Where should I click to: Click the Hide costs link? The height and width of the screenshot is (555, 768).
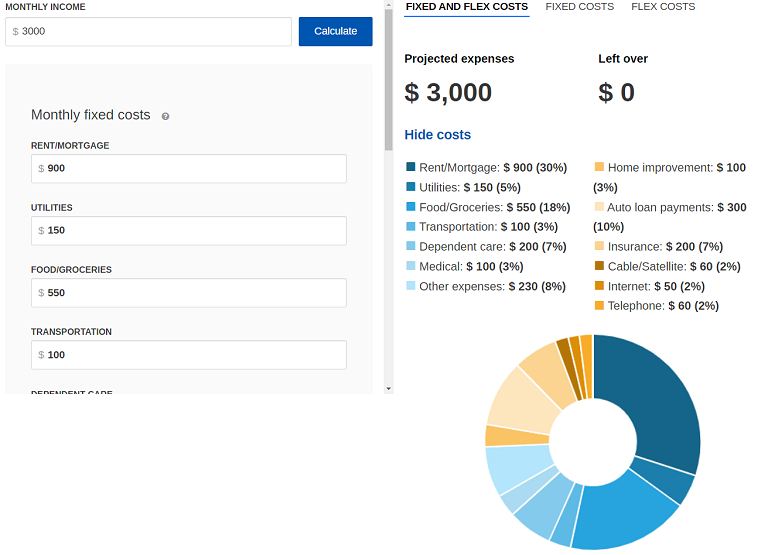pos(437,135)
